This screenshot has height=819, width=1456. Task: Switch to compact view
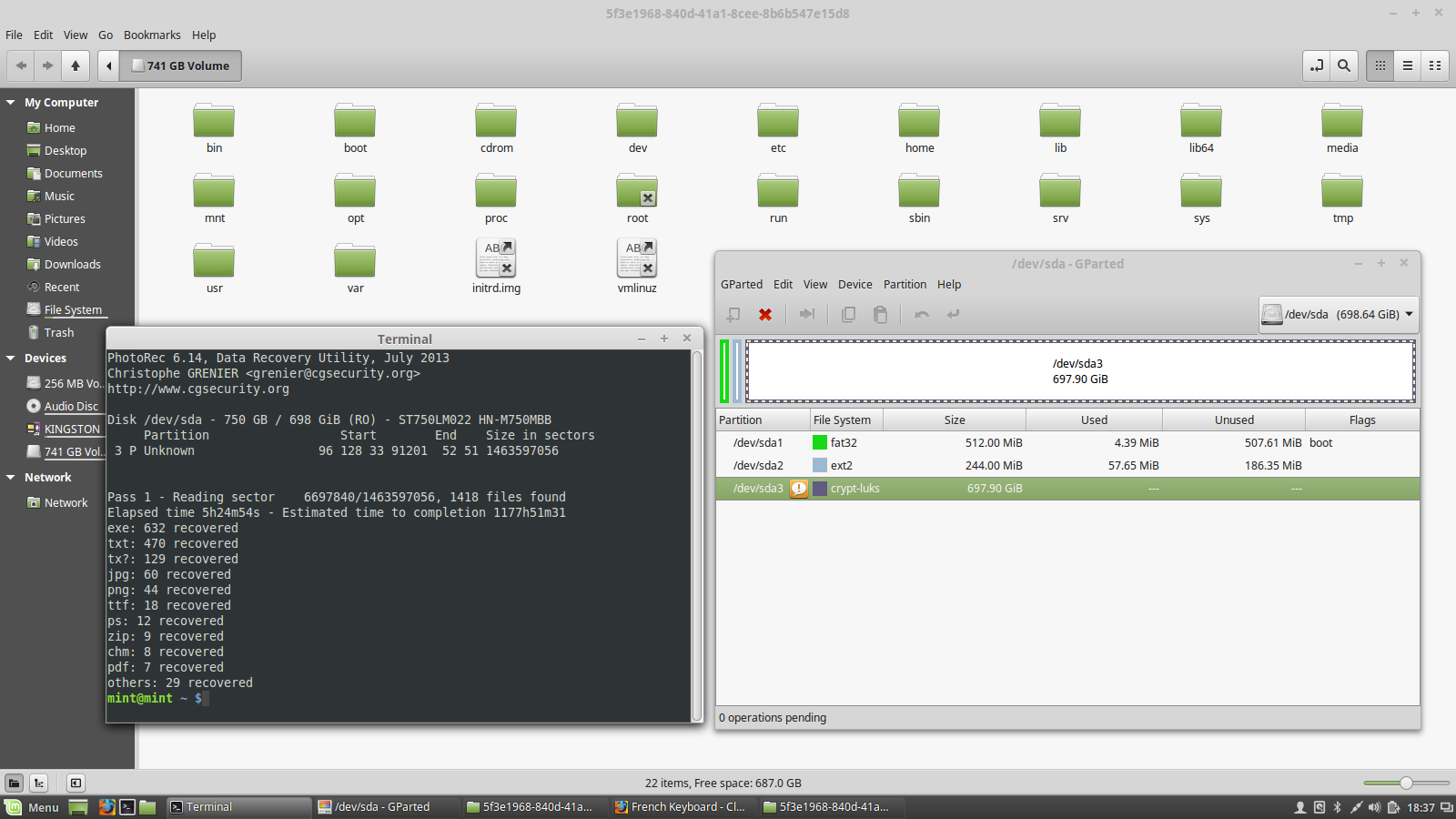(x=1435, y=66)
